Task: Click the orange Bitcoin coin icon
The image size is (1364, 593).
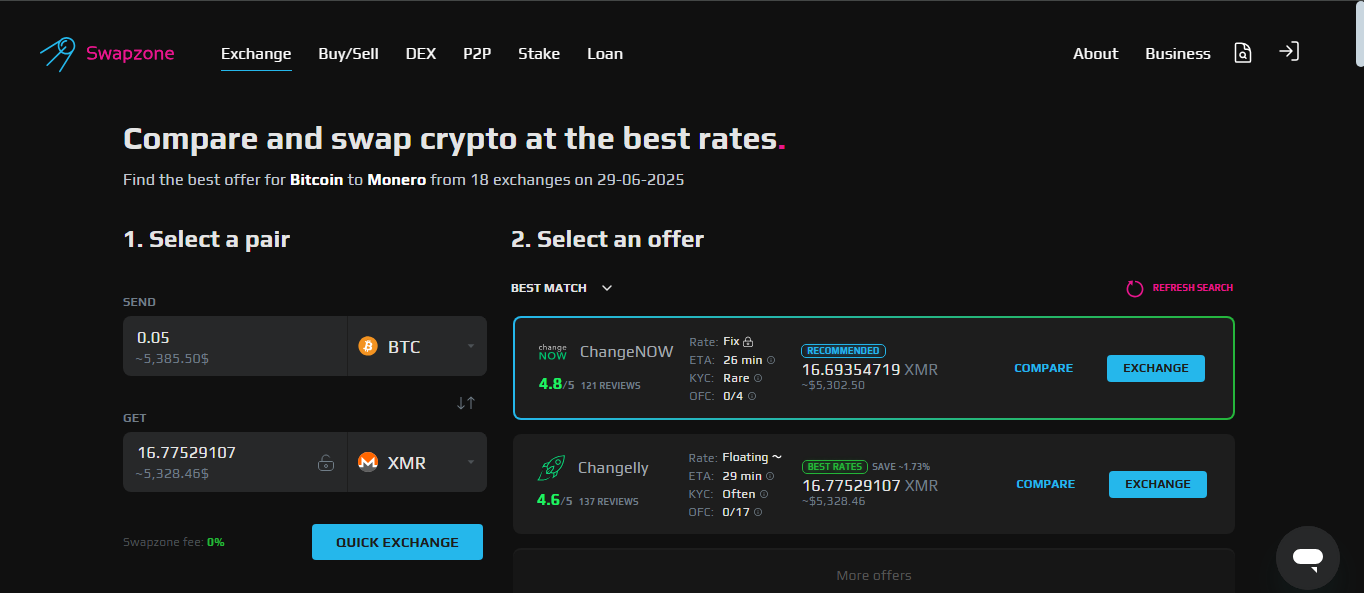Action: [x=368, y=346]
